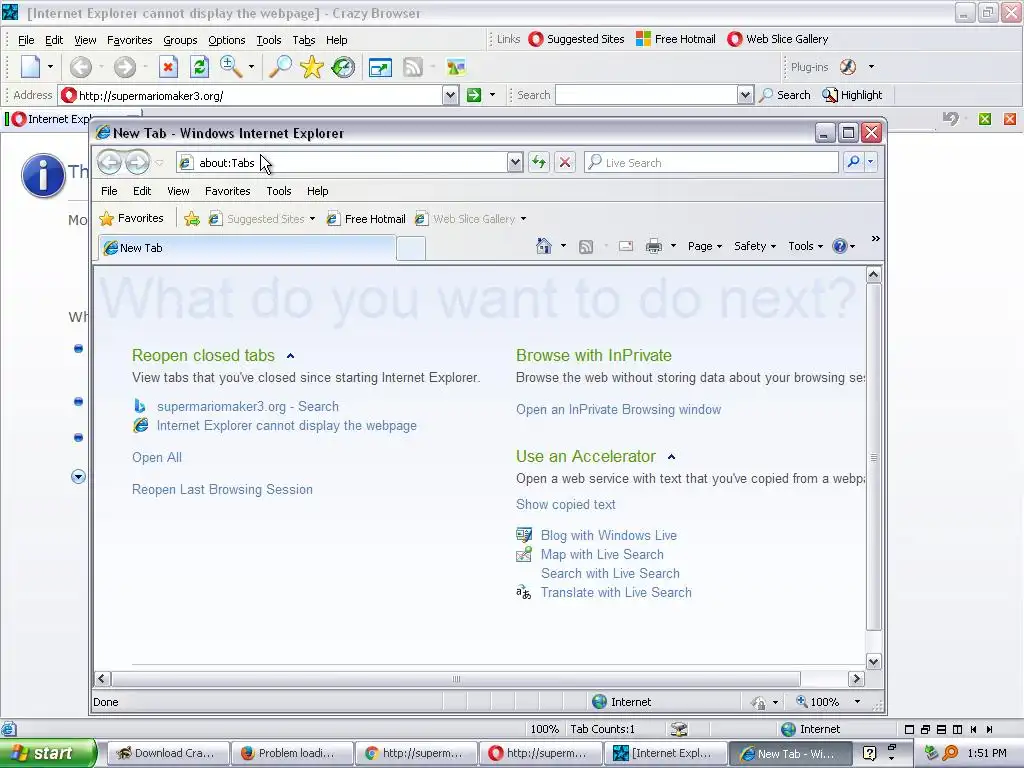Screen dimensions: 1024x768
Task: Click the IE Live Search magnifier button
Action: coord(853,162)
